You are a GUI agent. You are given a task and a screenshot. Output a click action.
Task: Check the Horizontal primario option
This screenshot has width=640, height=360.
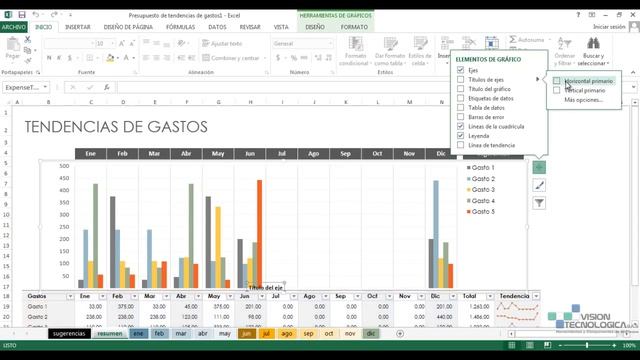tap(557, 81)
